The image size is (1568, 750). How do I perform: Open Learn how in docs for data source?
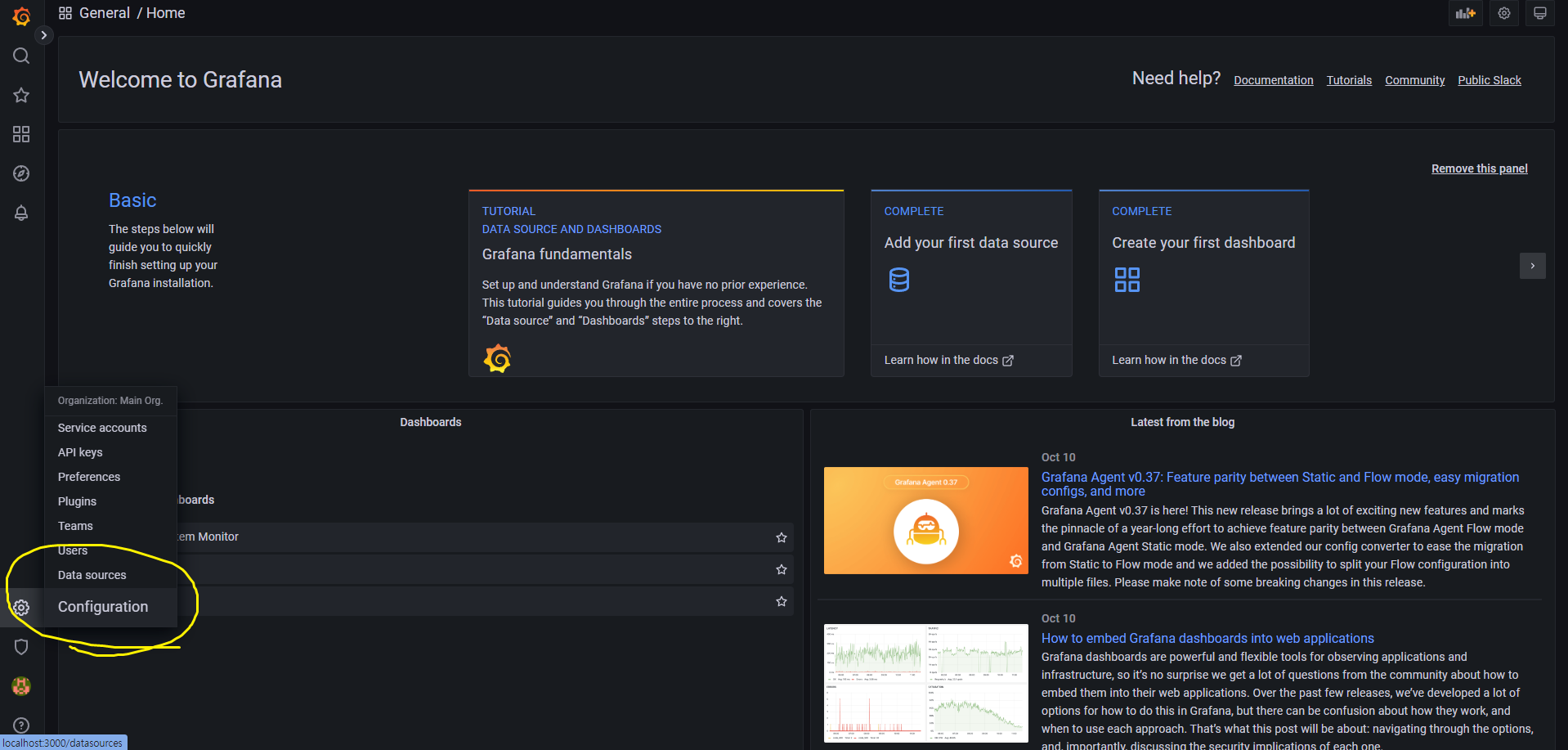(x=948, y=360)
